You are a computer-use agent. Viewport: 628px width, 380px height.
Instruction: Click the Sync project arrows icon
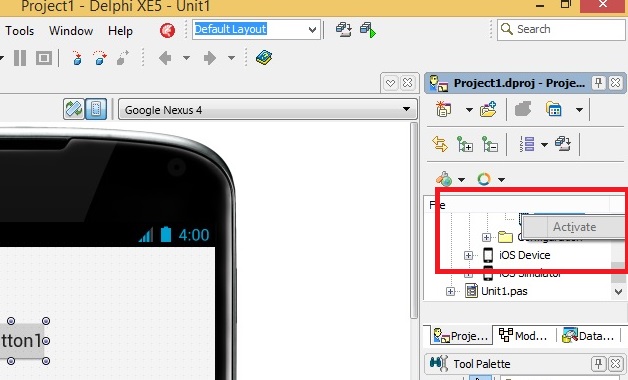click(440, 144)
